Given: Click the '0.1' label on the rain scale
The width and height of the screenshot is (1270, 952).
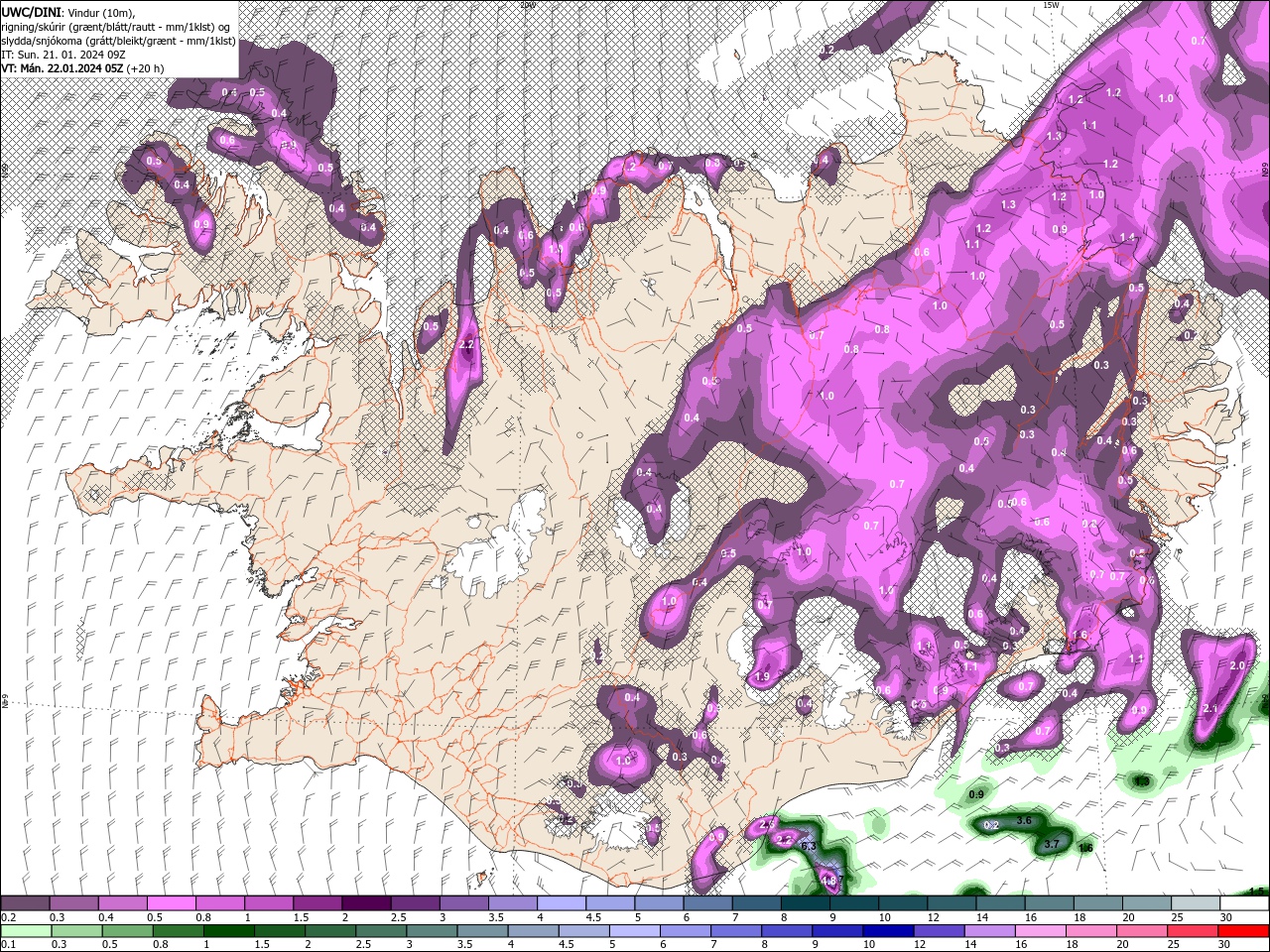Looking at the screenshot, I should (x=9, y=945).
